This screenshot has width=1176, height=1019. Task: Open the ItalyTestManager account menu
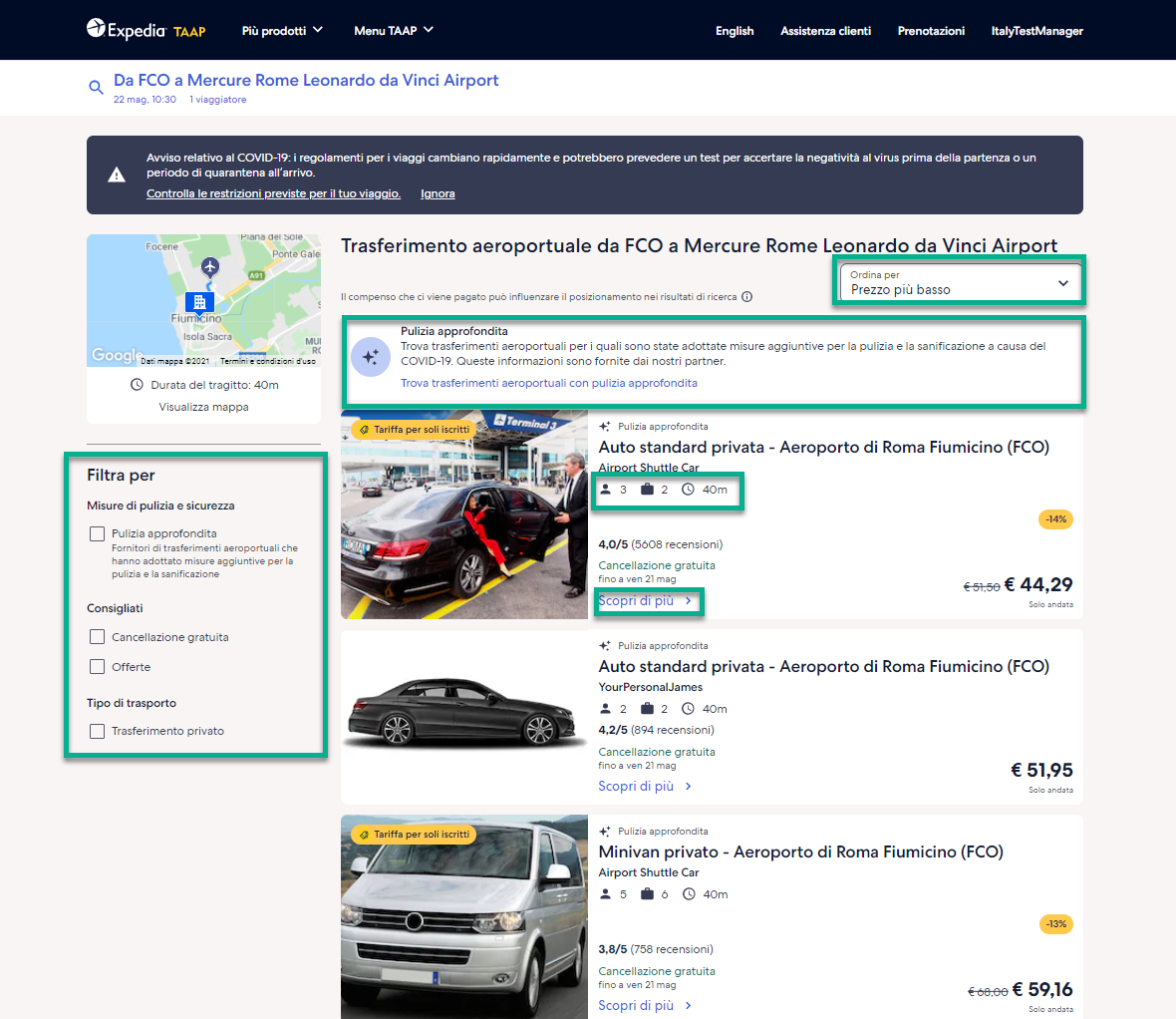(1037, 31)
